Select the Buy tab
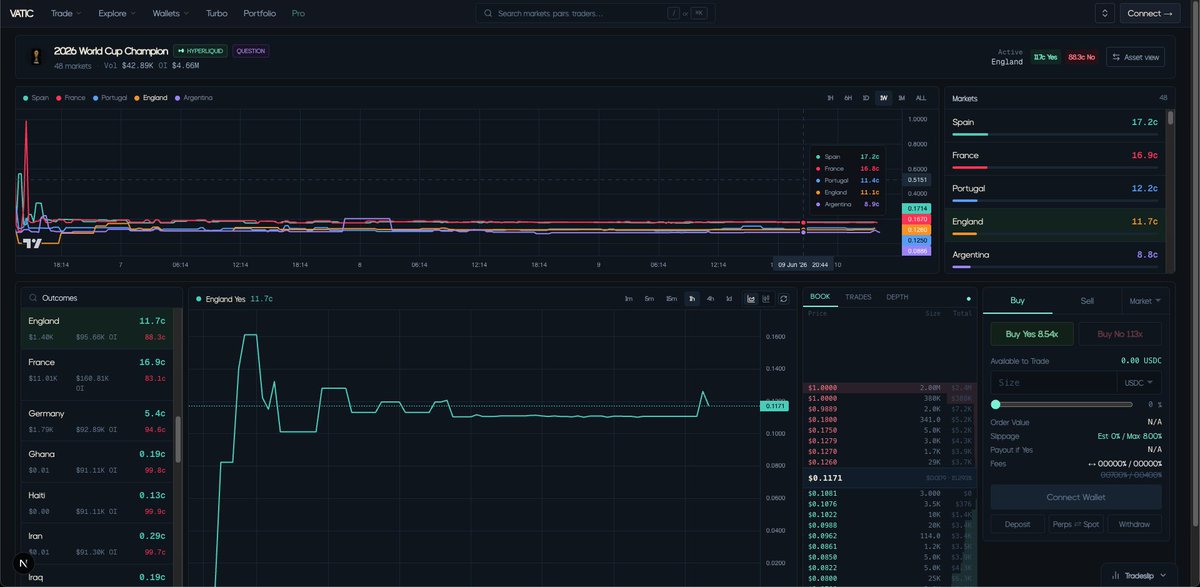 (x=1017, y=300)
